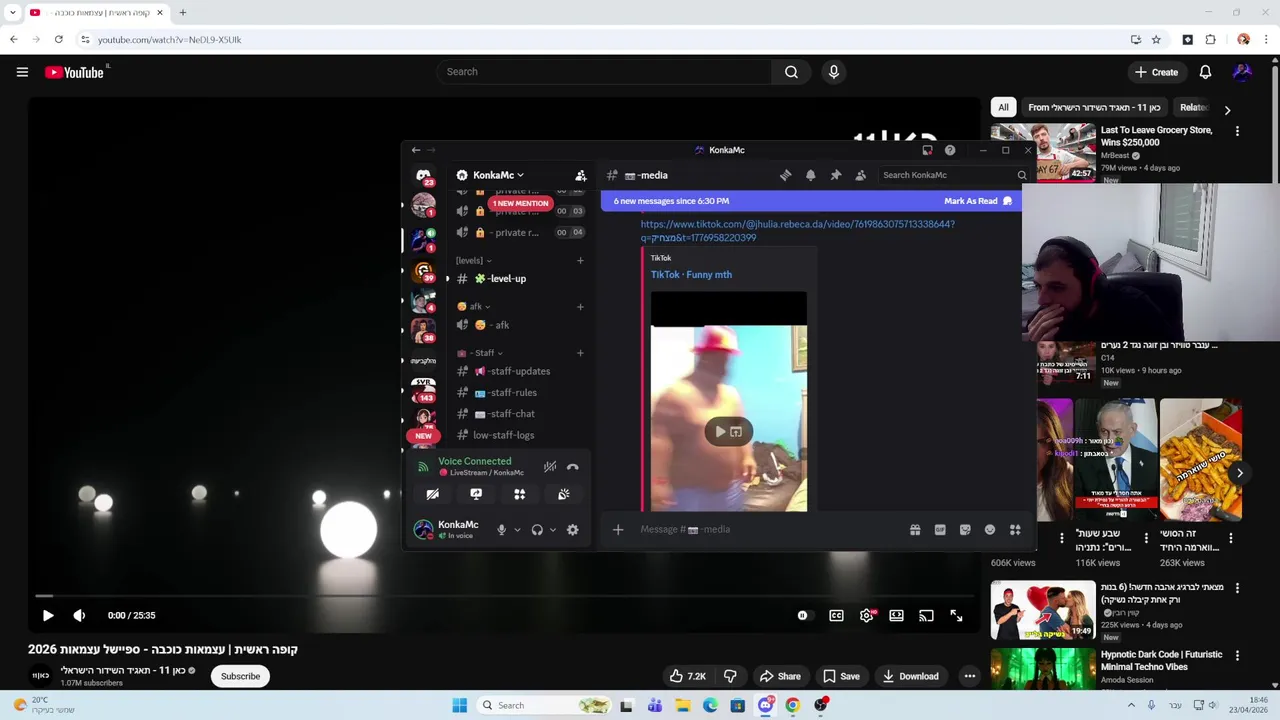Viewport: 1280px width, 720px height.
Task: Cast the YouTube video to a device
Action: coord(926,616)
